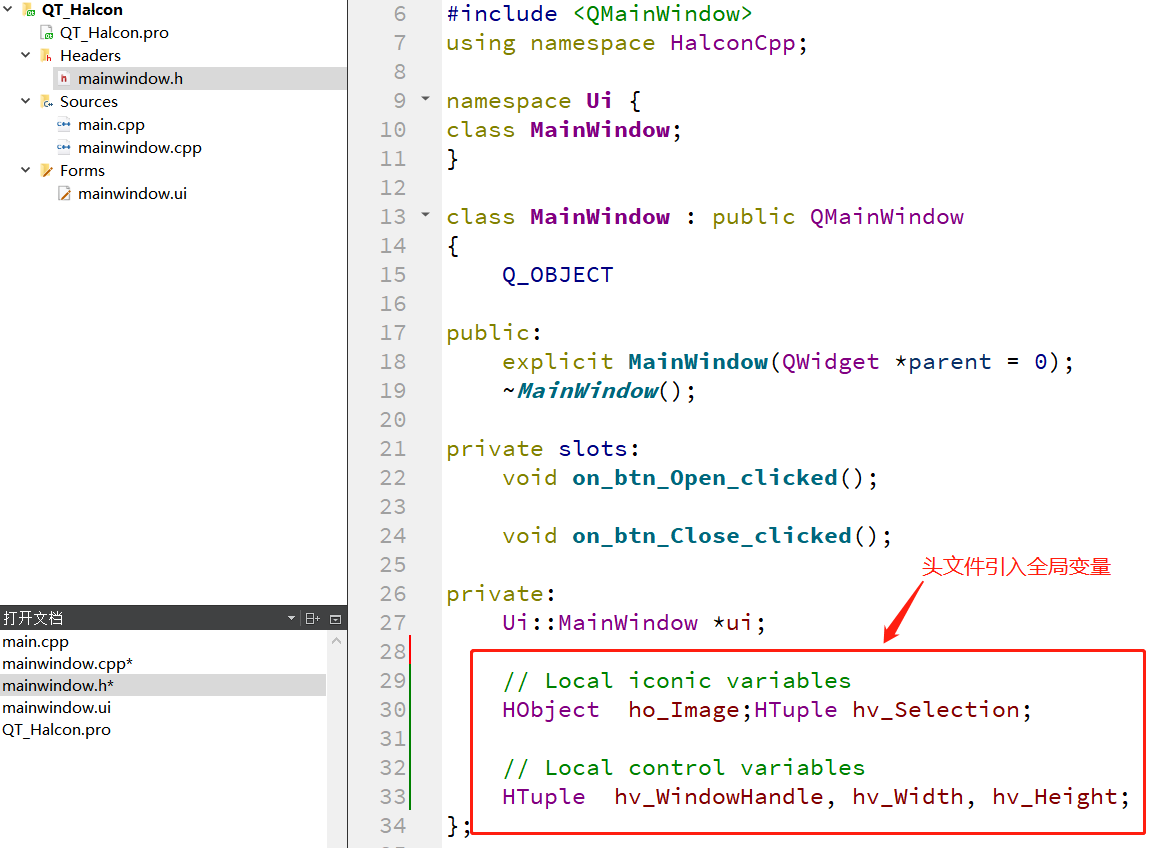Screen dimensions: 1160x848
Task: Click on_btn_Open_clicked on line 22
Action: click(x=705, y=478)
